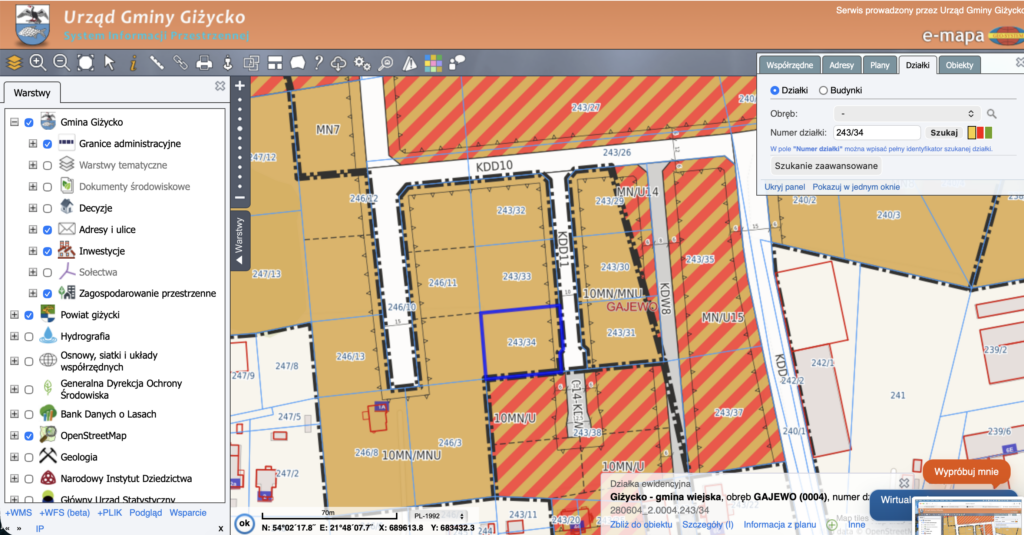Screen dimensions: 1024x535
Task: Click the Numer działki input field
Action: [877, 133]
